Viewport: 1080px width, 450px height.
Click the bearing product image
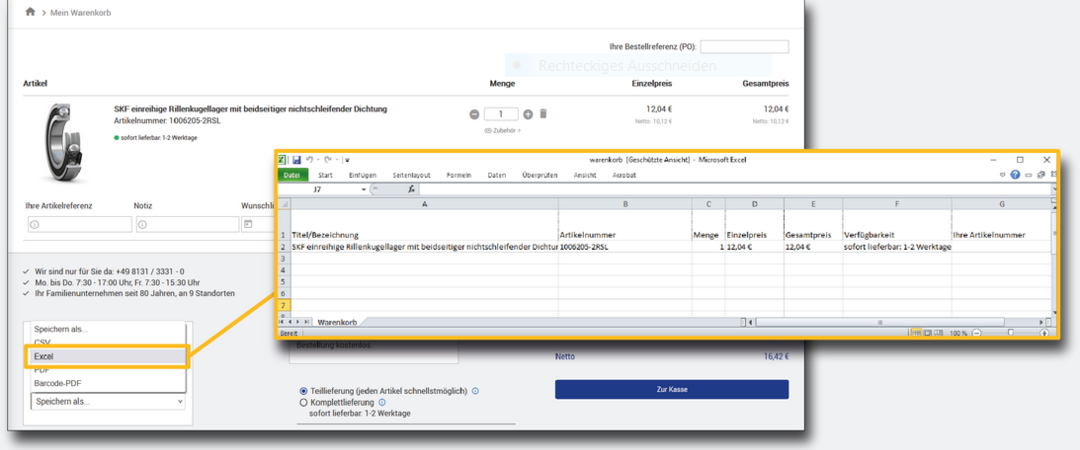[x=61, y=143]
